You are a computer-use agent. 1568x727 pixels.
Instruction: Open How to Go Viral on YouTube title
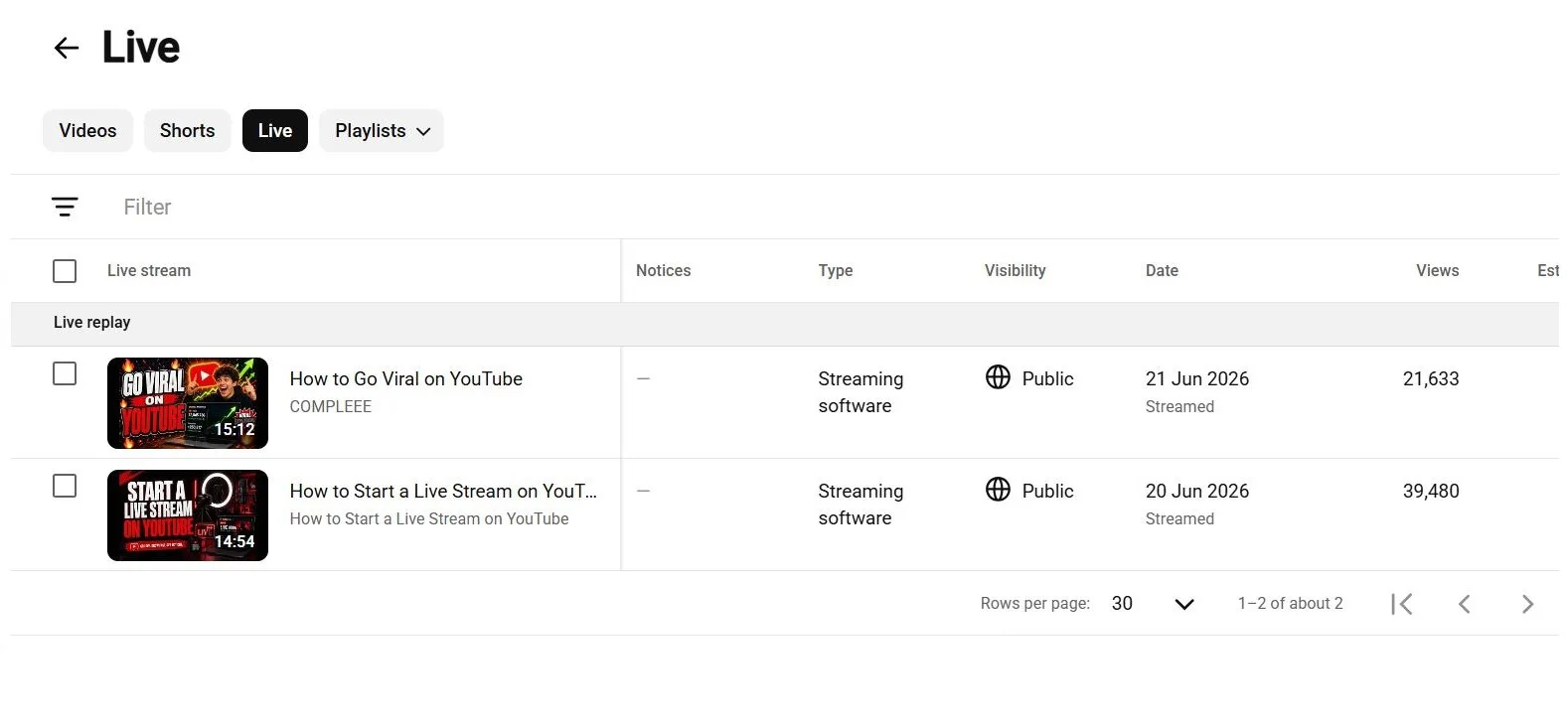pyautogui.click(x=406, y=378)
